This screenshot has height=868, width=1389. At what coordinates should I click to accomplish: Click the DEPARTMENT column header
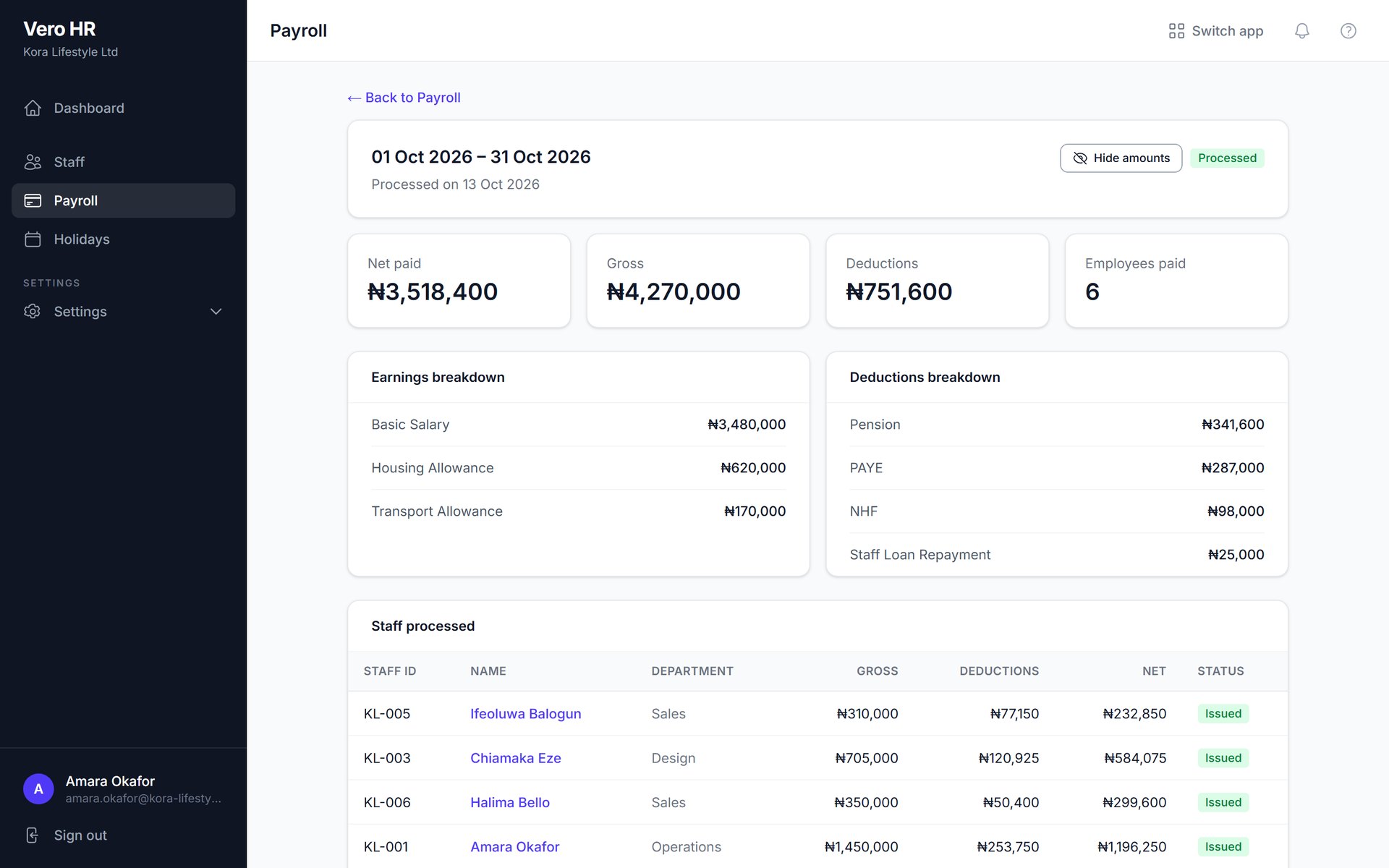coord(692,671)
